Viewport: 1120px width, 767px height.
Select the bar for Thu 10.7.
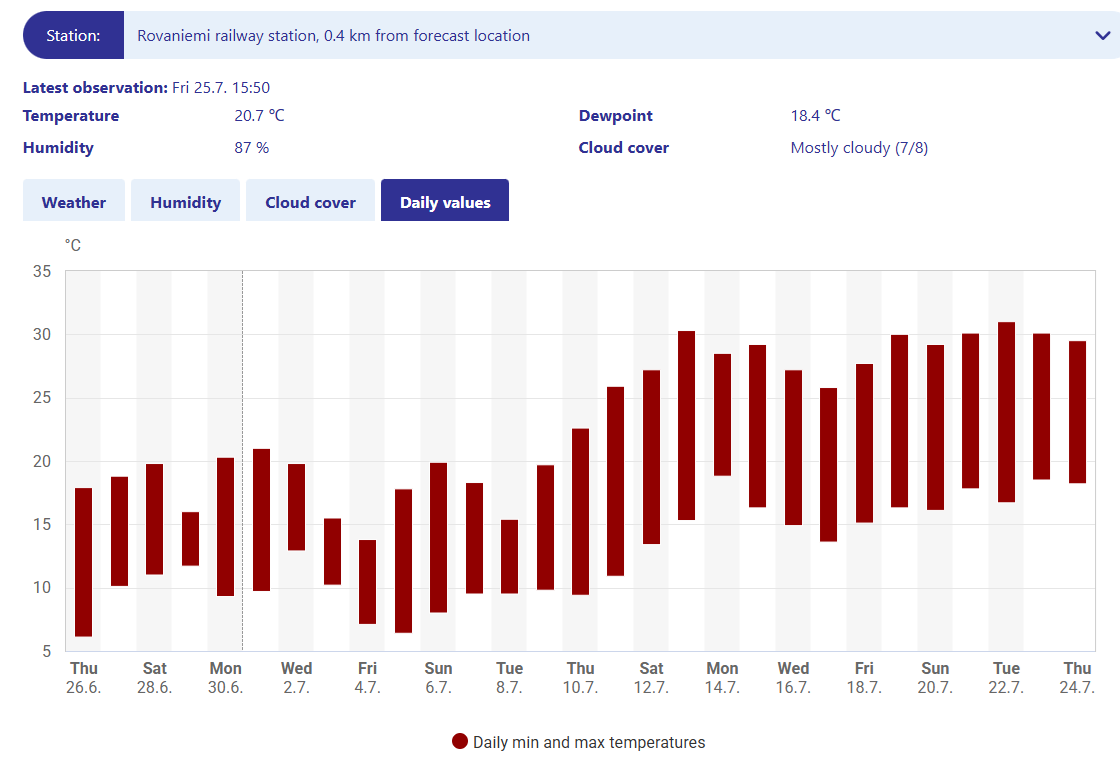pyautogui.click(x=581, y=512)
